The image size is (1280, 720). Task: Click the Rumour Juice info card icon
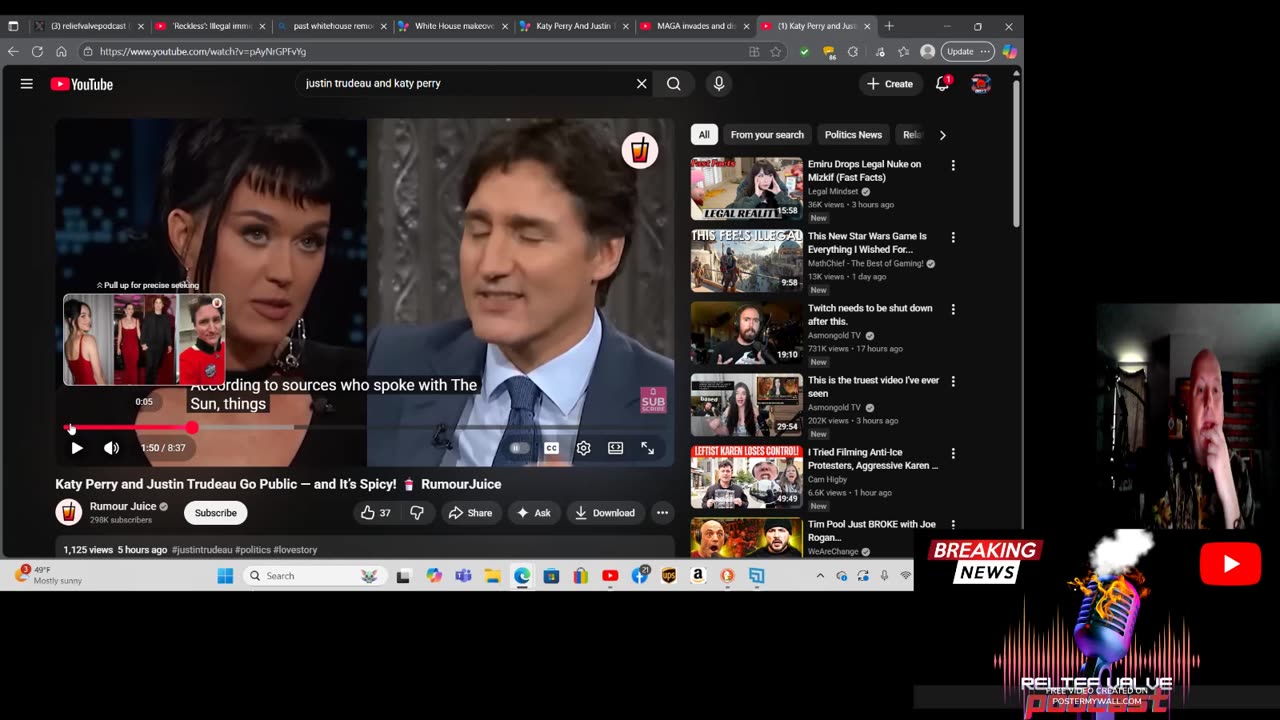(x=640, y=151)
